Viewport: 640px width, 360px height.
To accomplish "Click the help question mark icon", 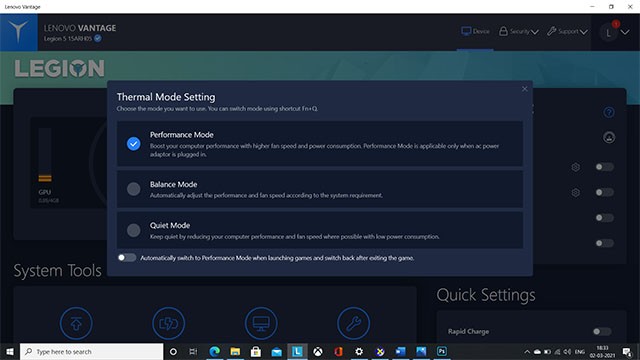I will [x=609, y=112].
